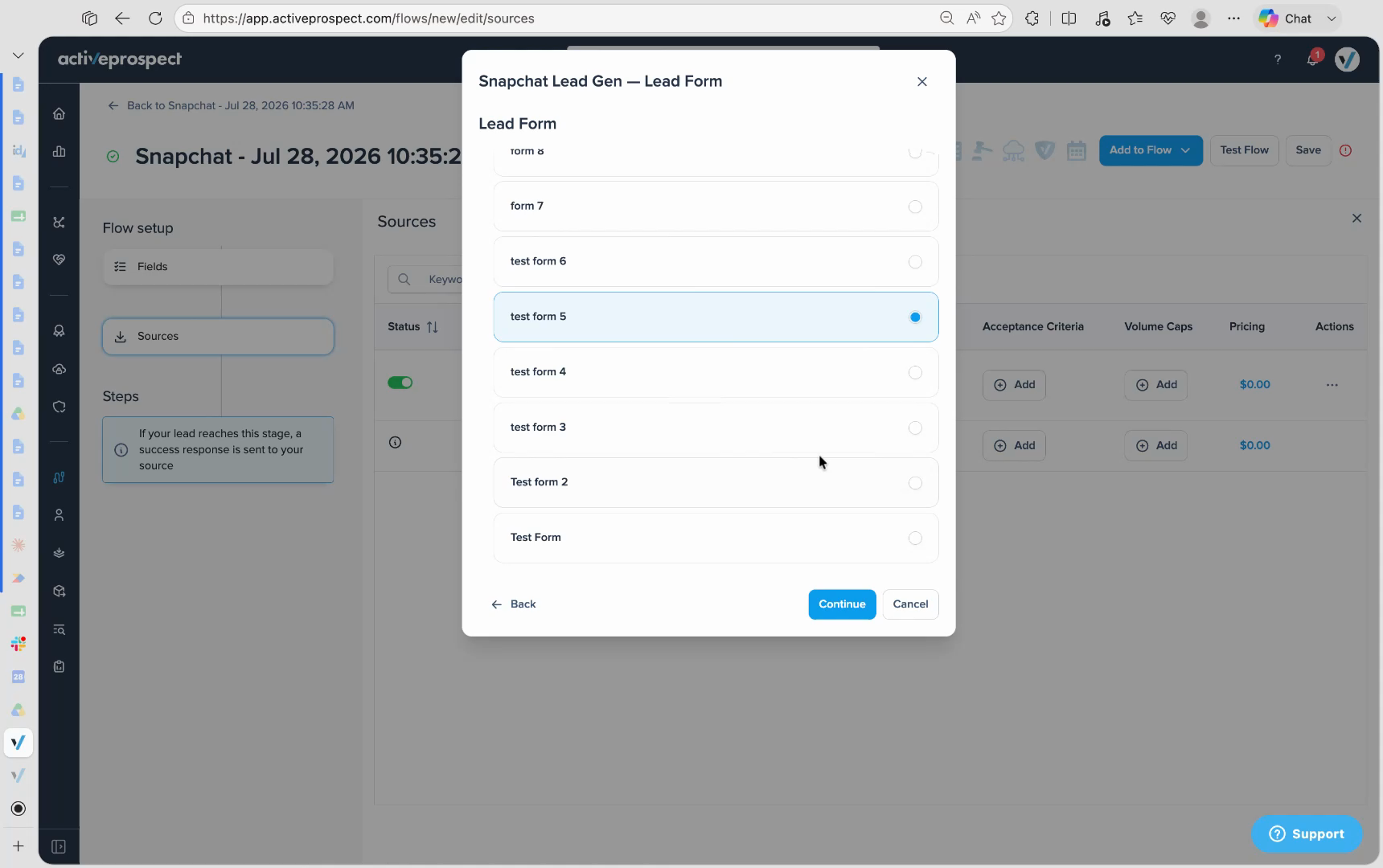Add Acceptance Criteria for the first source
Screen dimensions: 1383x868
click(x=1014, y=385)
